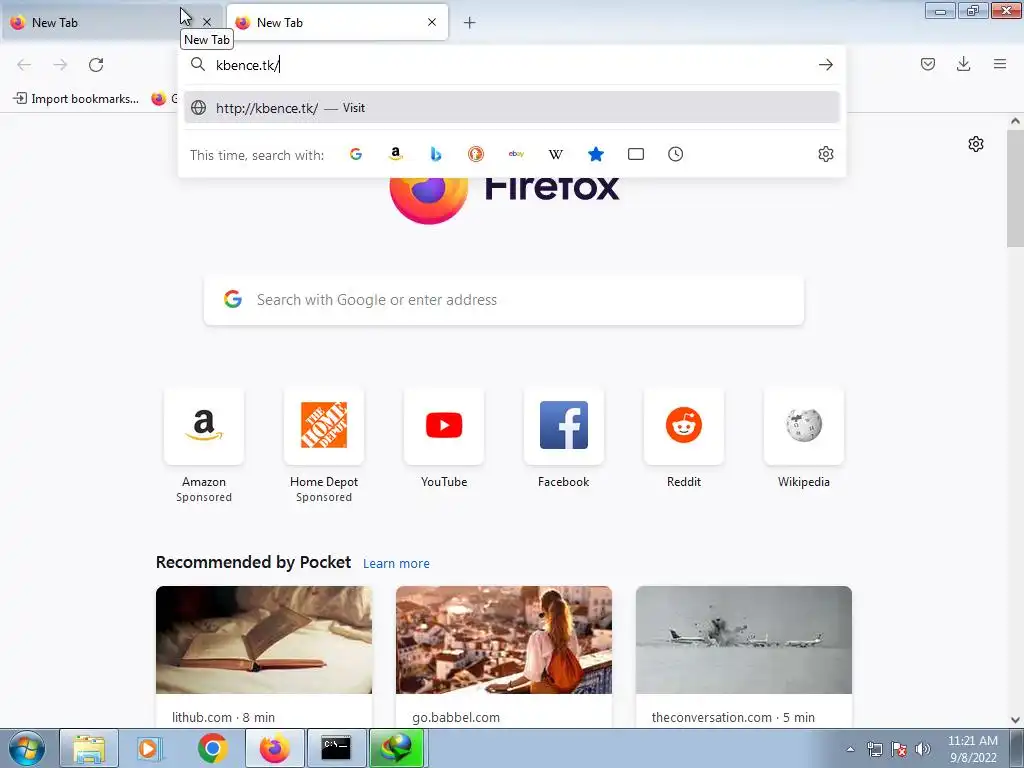Click the network tray icon

click(x=874, y=749)
